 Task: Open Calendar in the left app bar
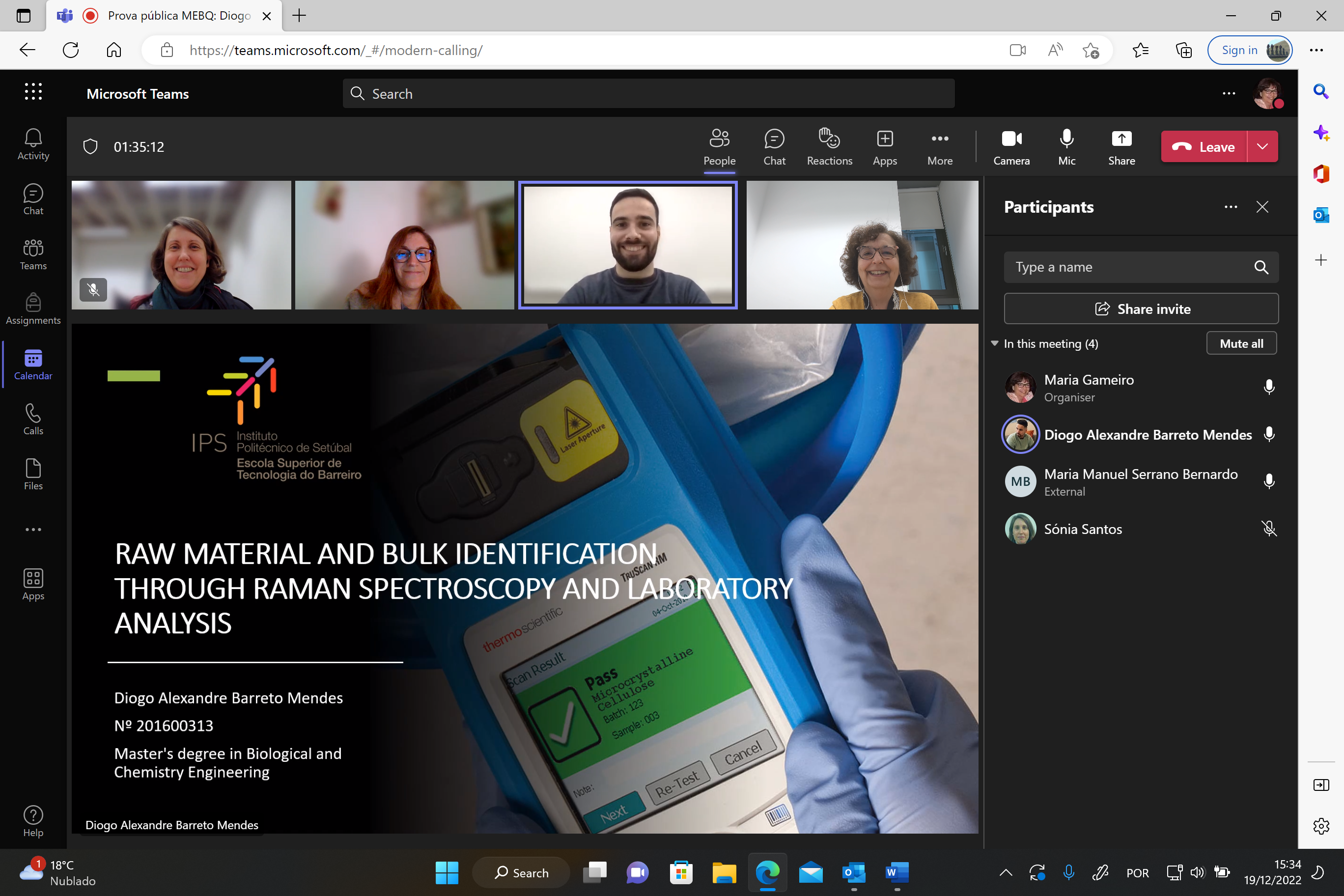click(x=33, y=364)
